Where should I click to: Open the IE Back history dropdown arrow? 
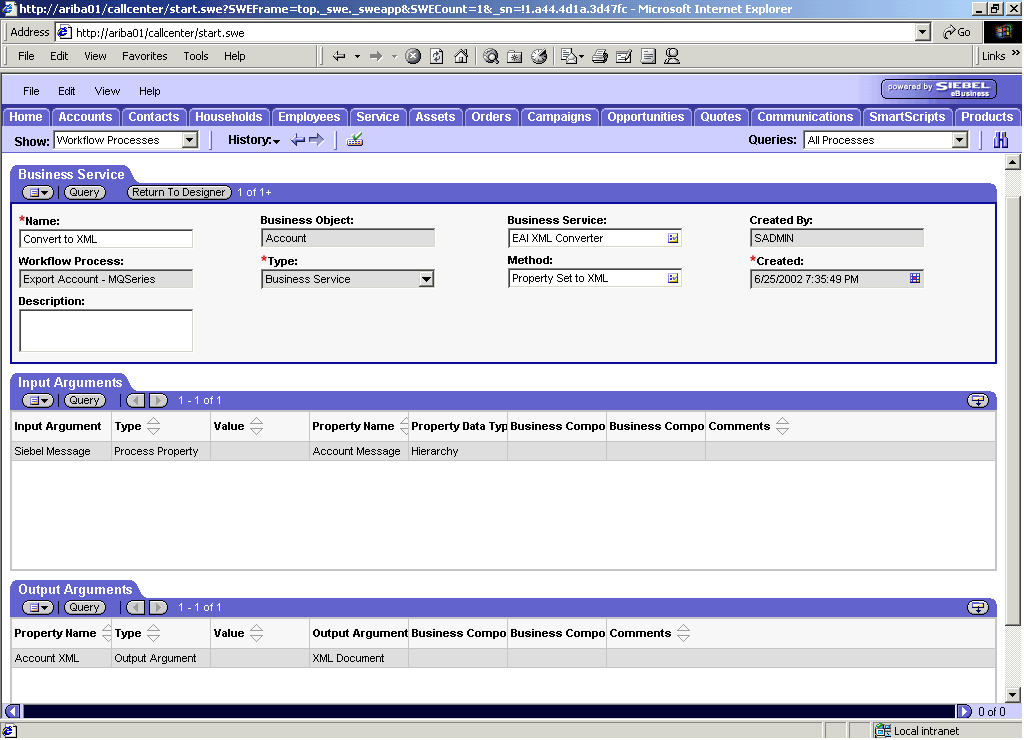coord(357,56)
